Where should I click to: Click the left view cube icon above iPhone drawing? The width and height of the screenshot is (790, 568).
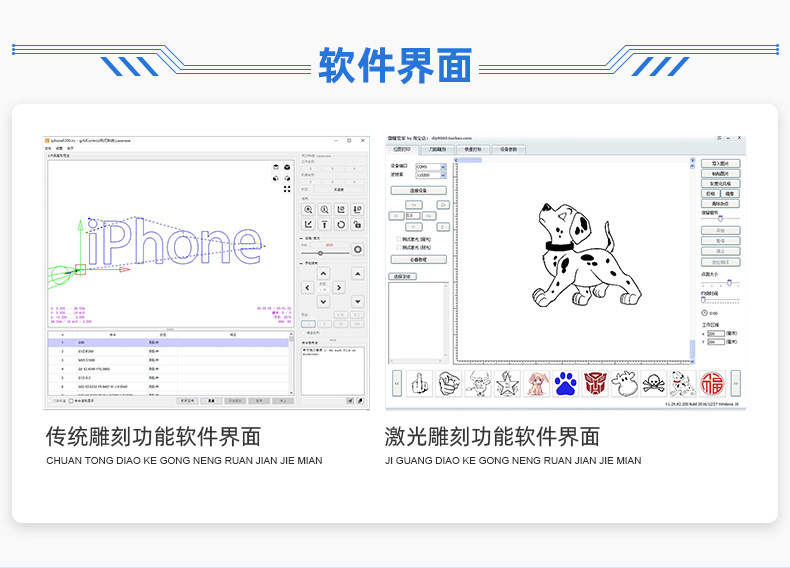tap(287, 178)
